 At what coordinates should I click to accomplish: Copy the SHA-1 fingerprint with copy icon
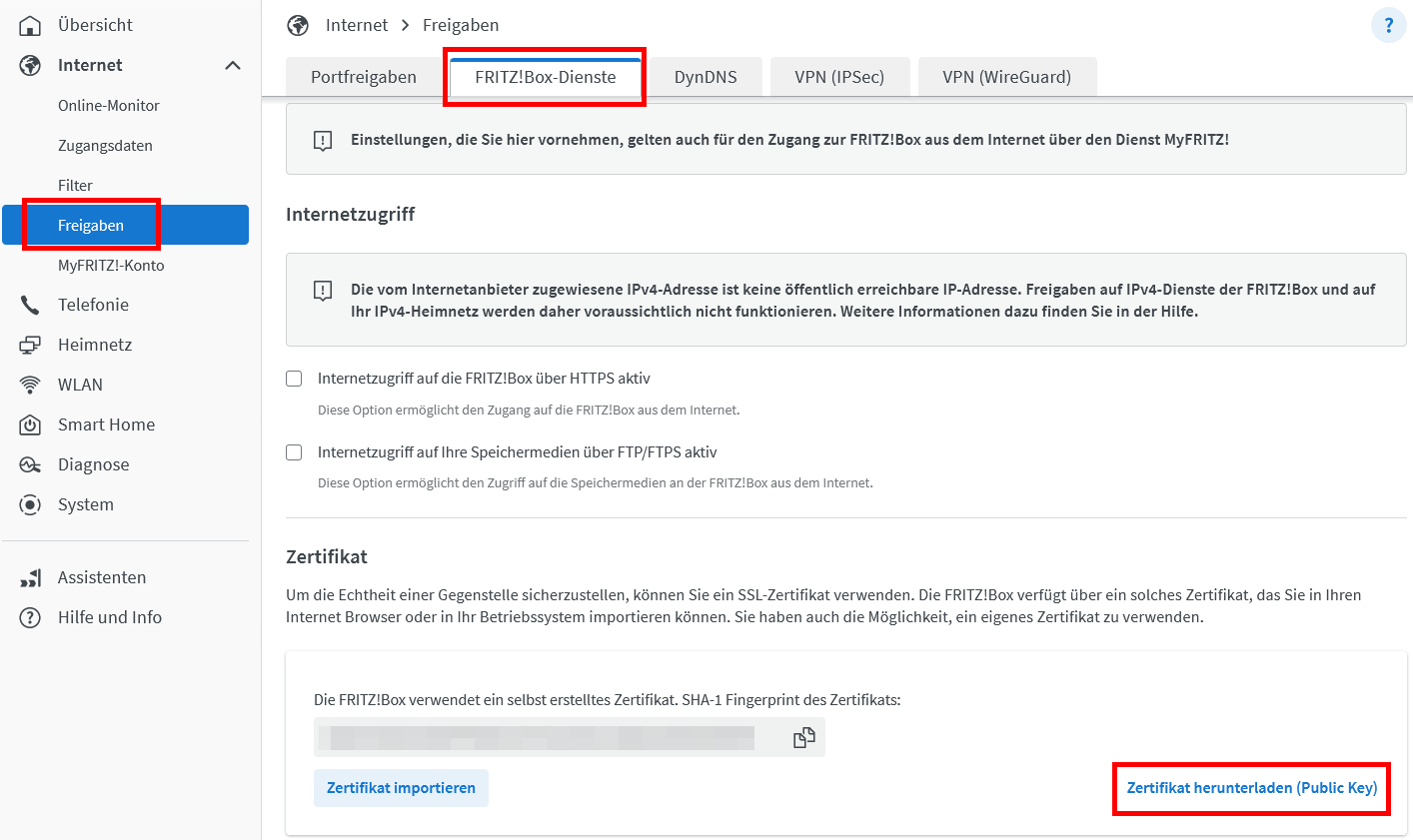tap(804, 738)
